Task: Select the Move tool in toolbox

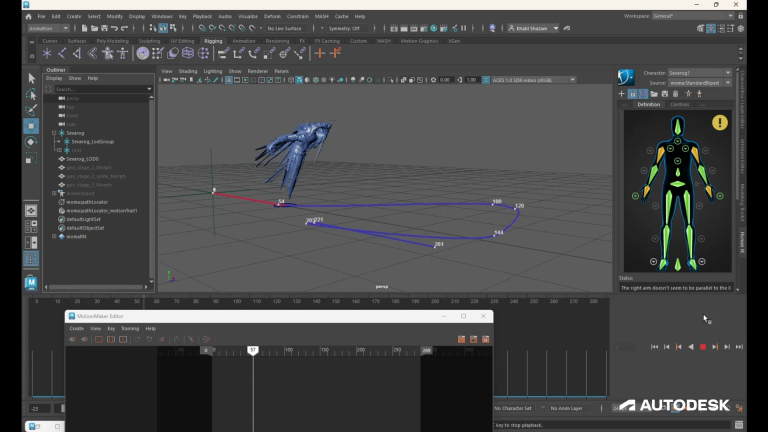Action: [31, 126]
